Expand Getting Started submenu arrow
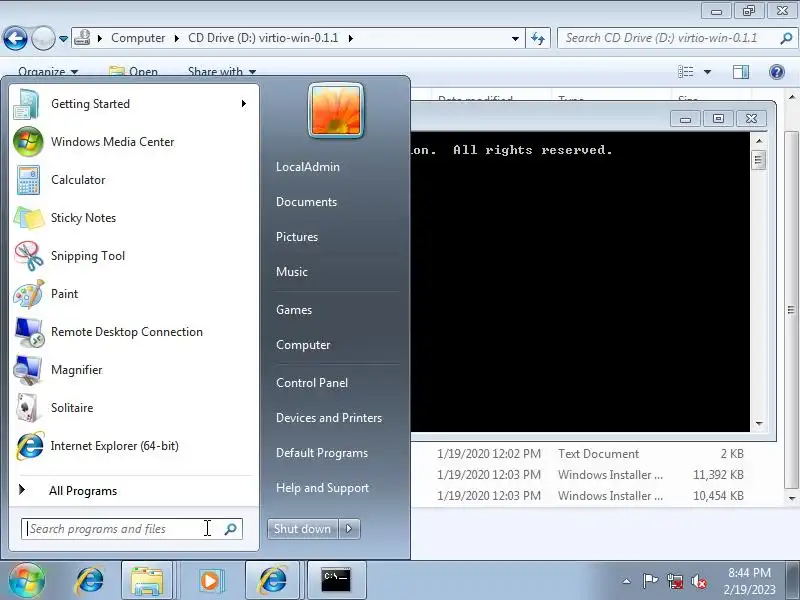Image resolution: width=800 pixels, height=600 pixels. click(x=244, y=104)
